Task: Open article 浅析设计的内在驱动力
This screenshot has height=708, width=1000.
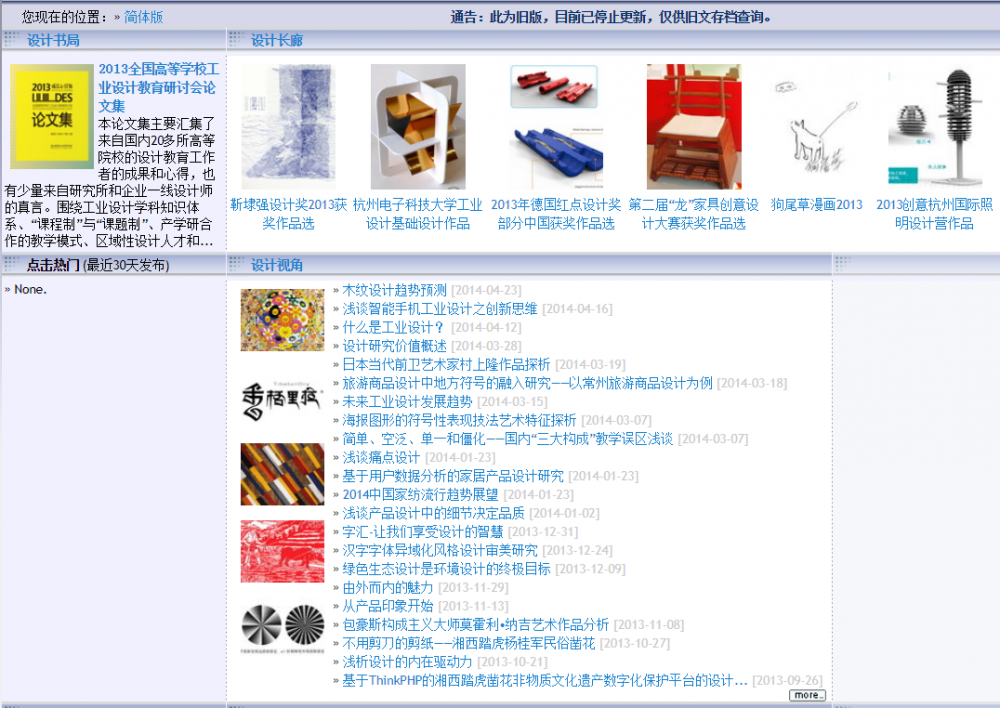Action: coord(407,661)
